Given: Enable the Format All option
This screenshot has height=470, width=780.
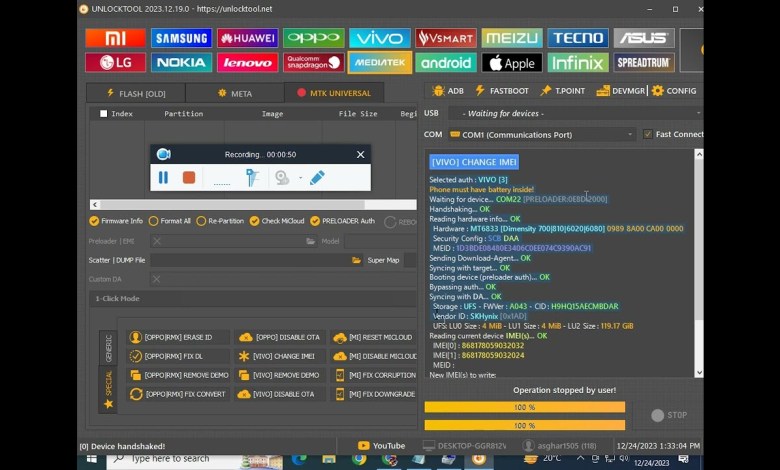Looking at the screenshot, I should coord(153,221).
